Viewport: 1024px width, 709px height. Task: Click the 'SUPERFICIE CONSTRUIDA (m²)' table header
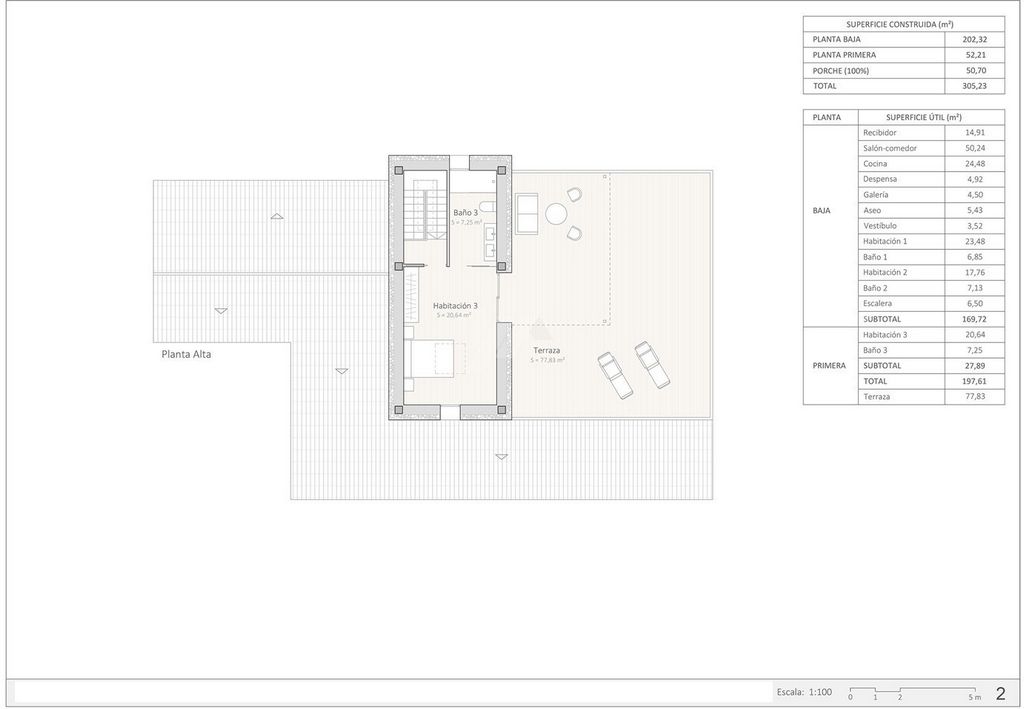899,24
